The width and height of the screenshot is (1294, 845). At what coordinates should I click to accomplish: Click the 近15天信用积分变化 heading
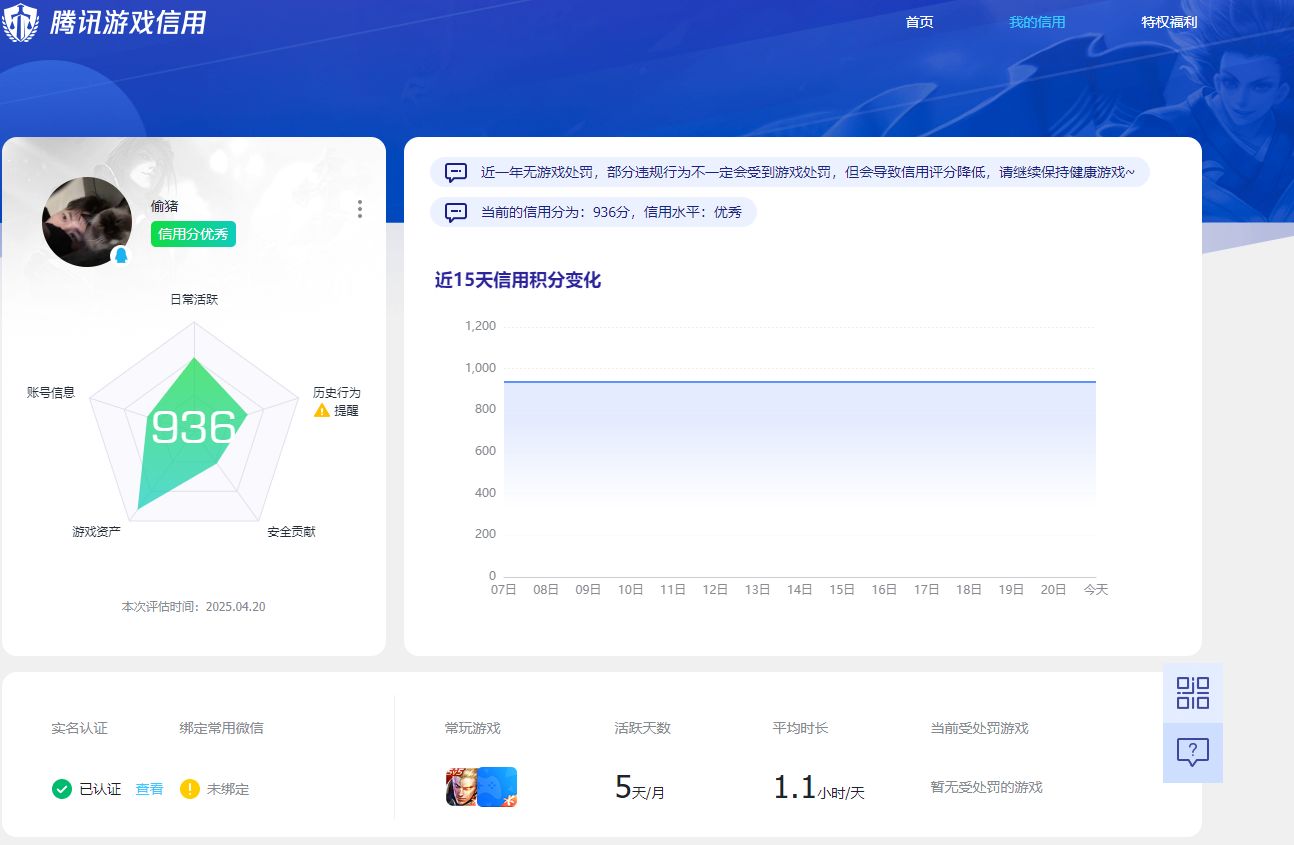pyautogui.click(x=518, y=280)
